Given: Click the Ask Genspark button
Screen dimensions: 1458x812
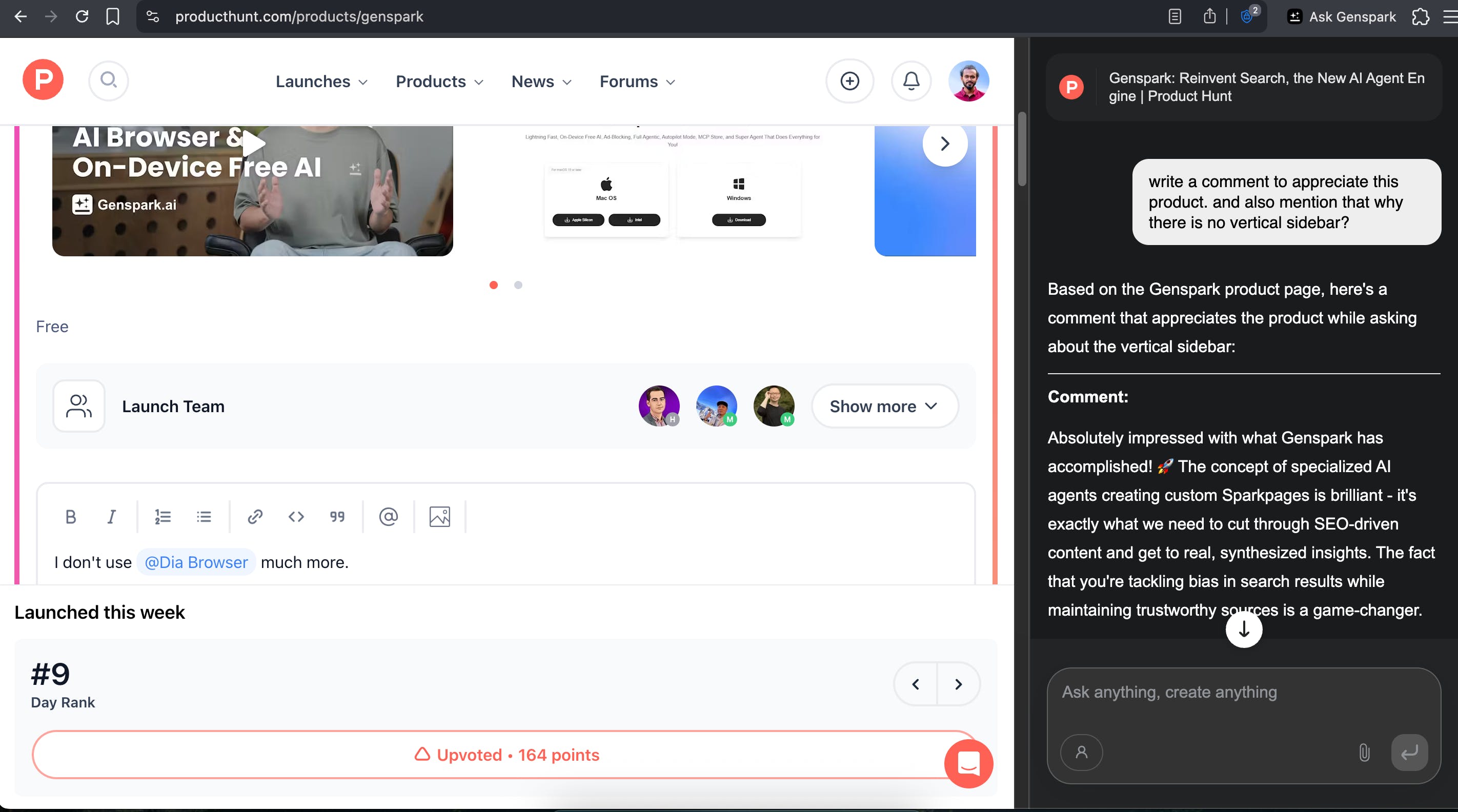Looking at the screenshot, I should (x=1342, y=16).
